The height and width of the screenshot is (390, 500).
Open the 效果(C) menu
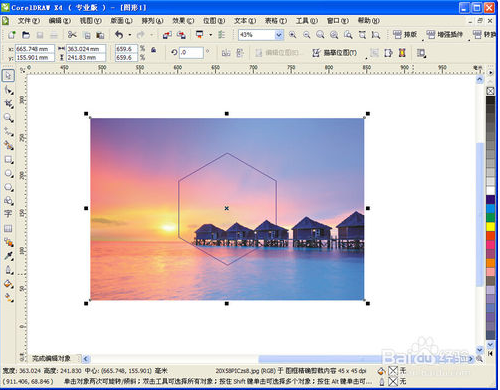[x=183, y=21]
